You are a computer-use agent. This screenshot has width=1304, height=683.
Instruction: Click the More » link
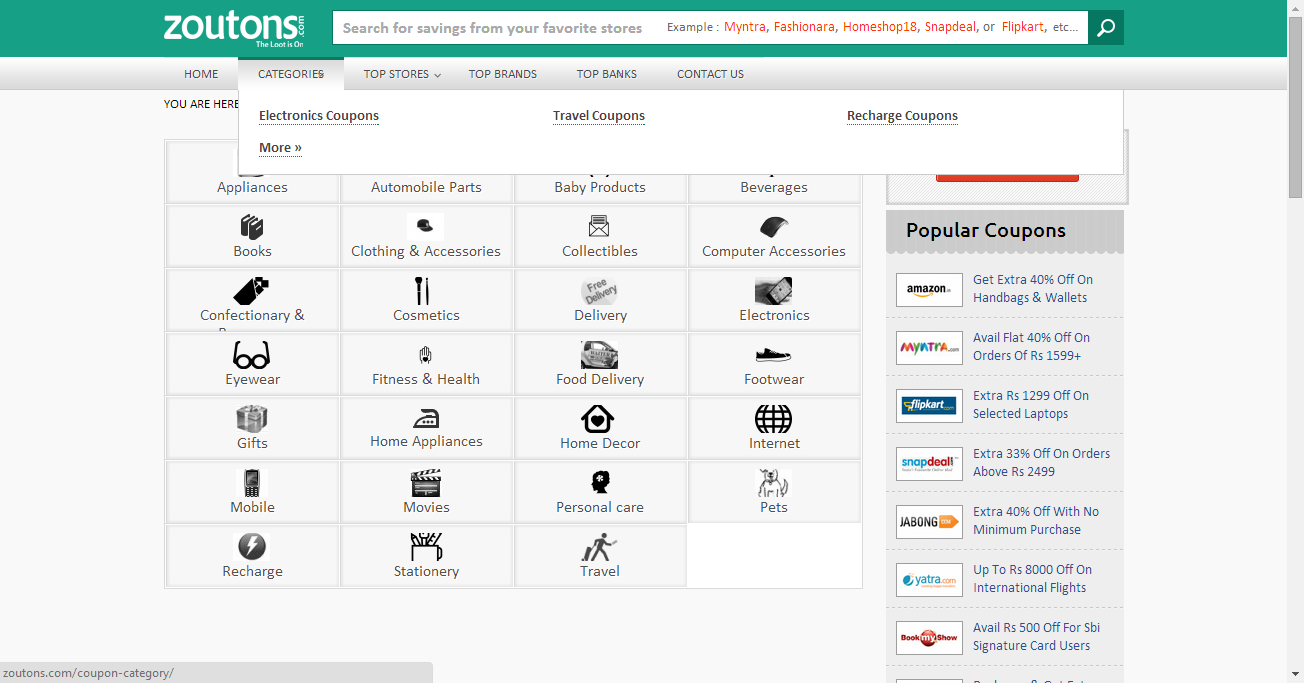pyautogui.click(x=280, y=148)
